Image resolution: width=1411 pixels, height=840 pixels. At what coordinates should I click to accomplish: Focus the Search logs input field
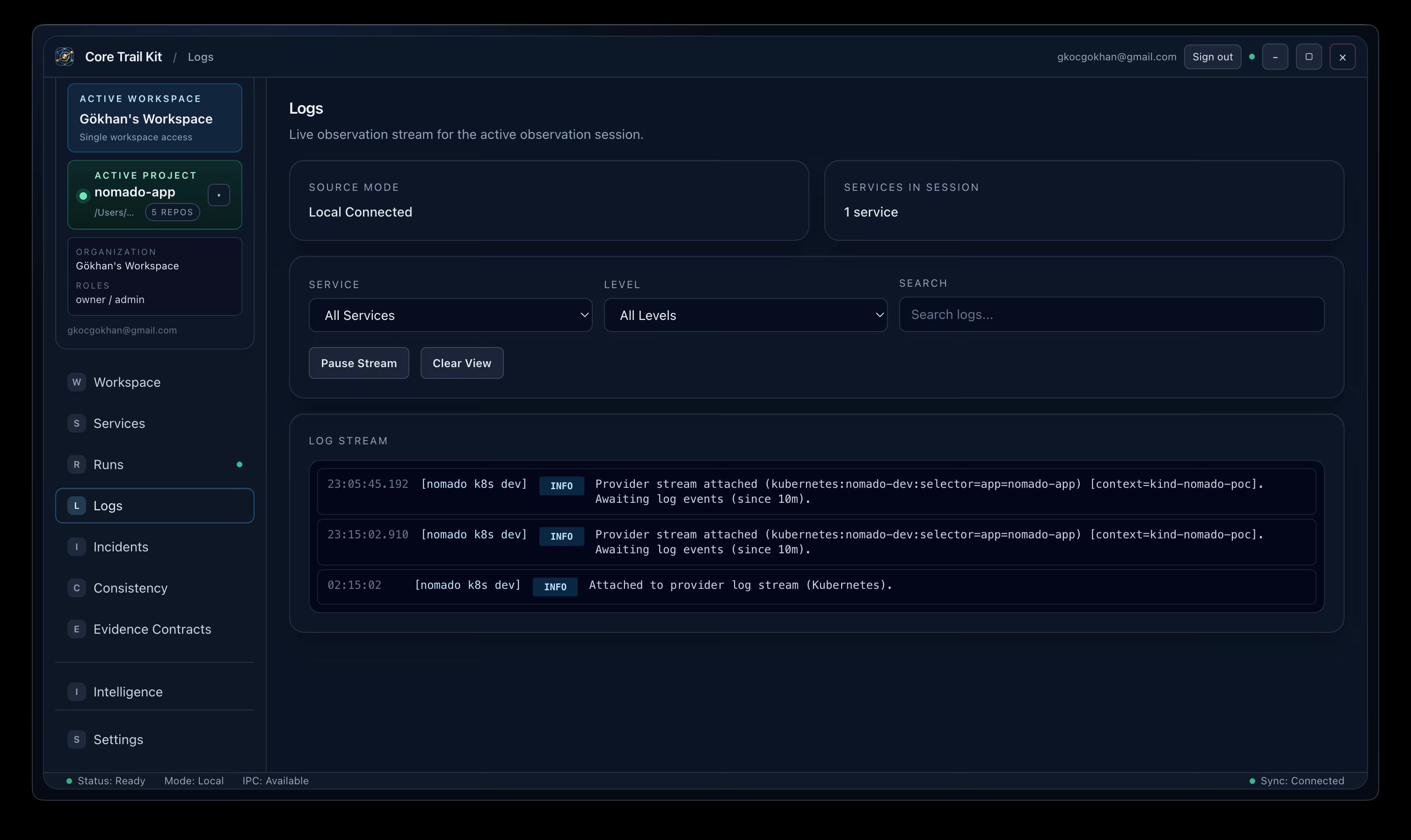point(1112,314)
